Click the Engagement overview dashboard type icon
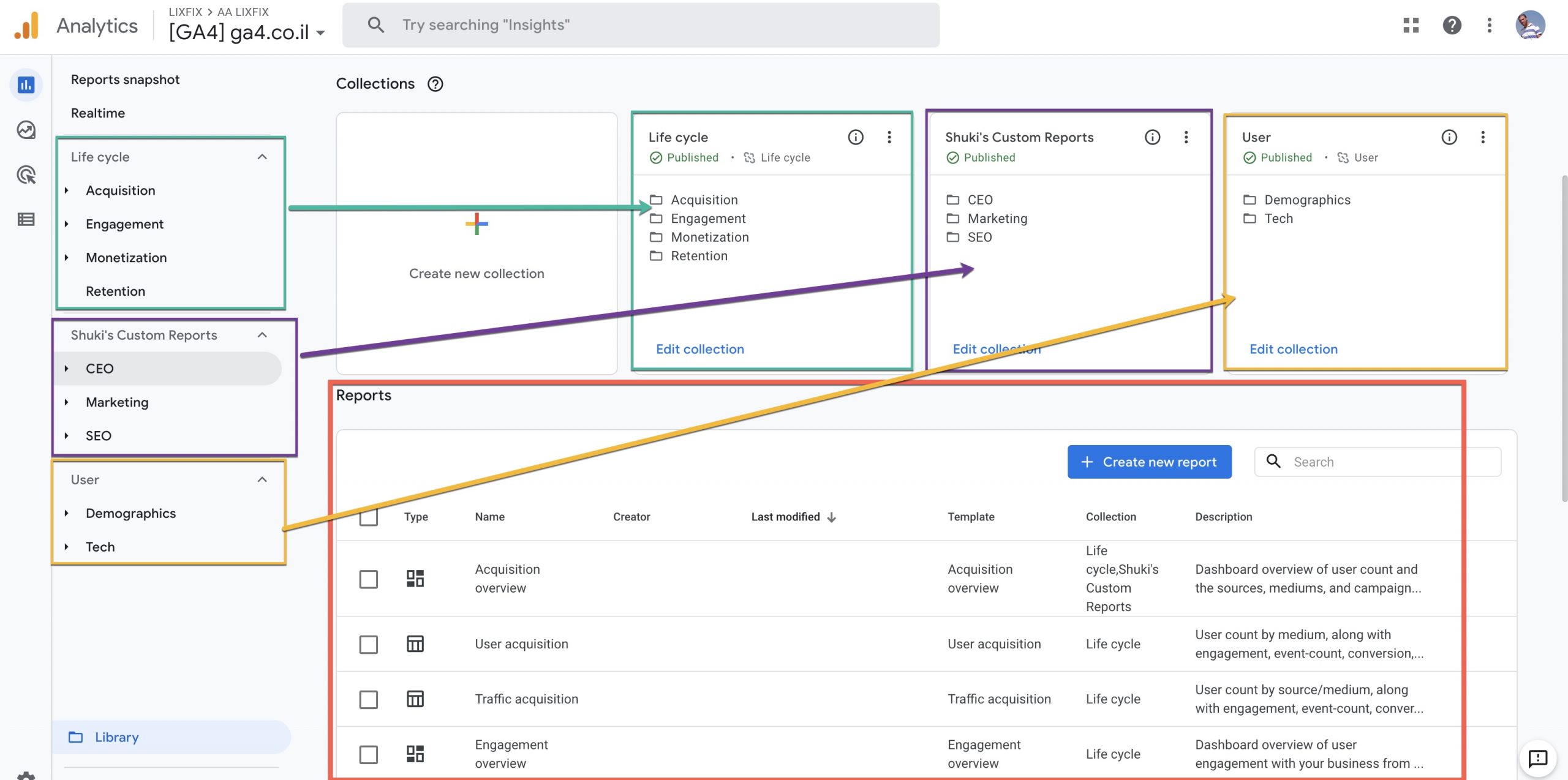 [415, 754]
